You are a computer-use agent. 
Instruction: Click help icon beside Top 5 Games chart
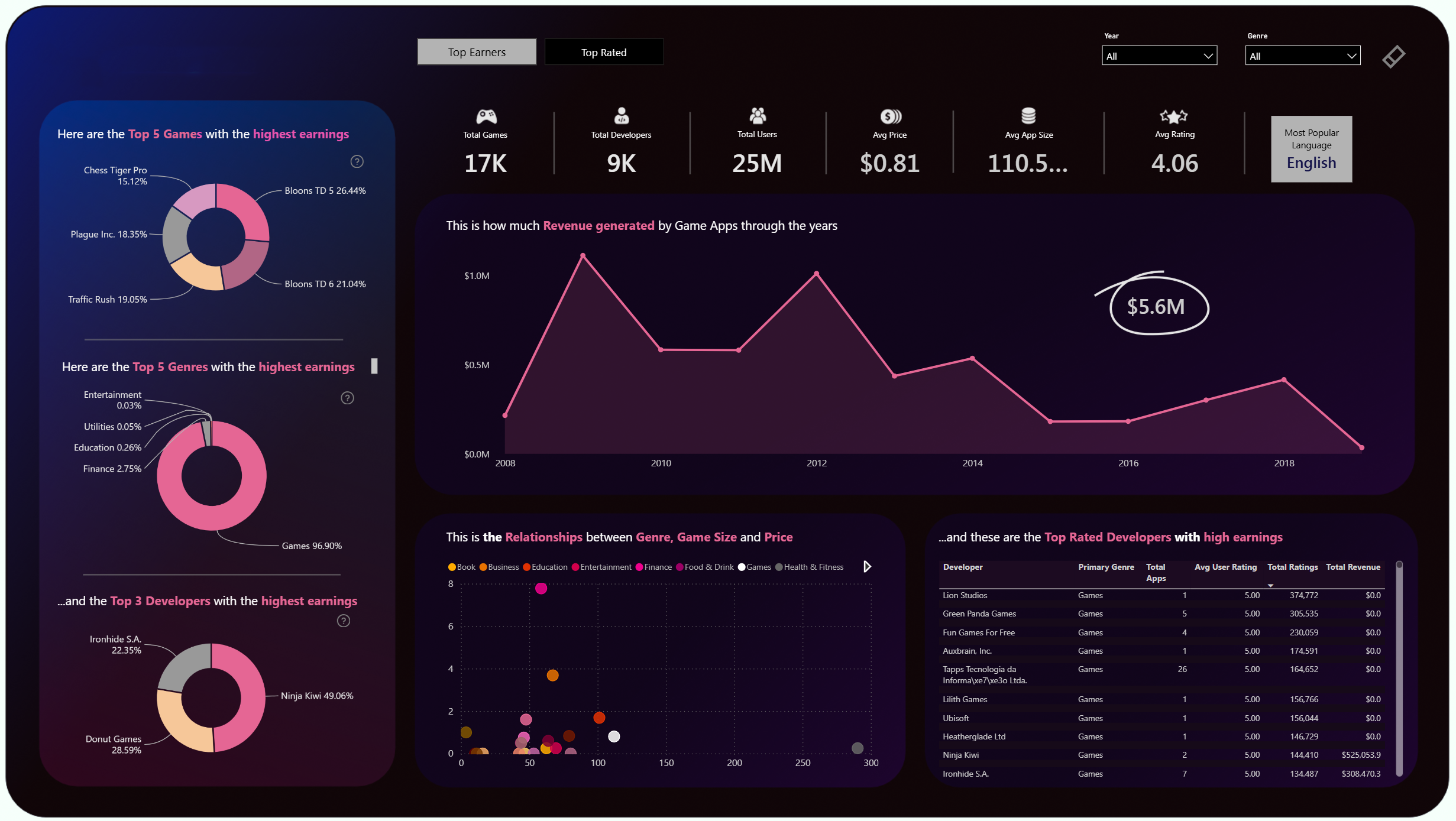(x=357, y=161)
